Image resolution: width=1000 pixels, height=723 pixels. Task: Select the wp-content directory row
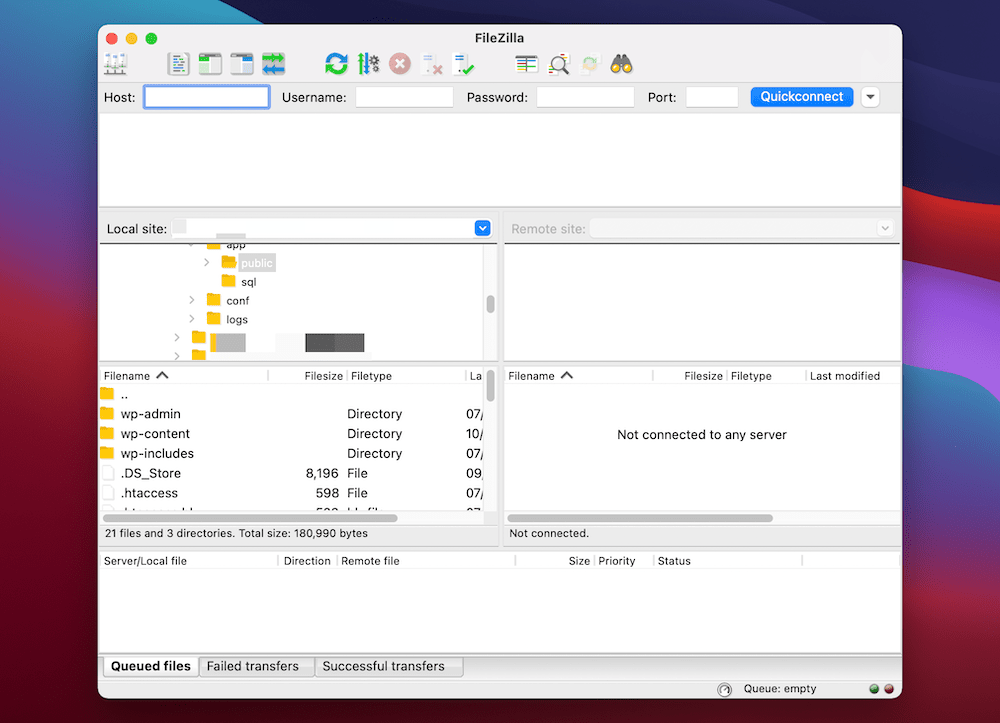coord(292,434)
